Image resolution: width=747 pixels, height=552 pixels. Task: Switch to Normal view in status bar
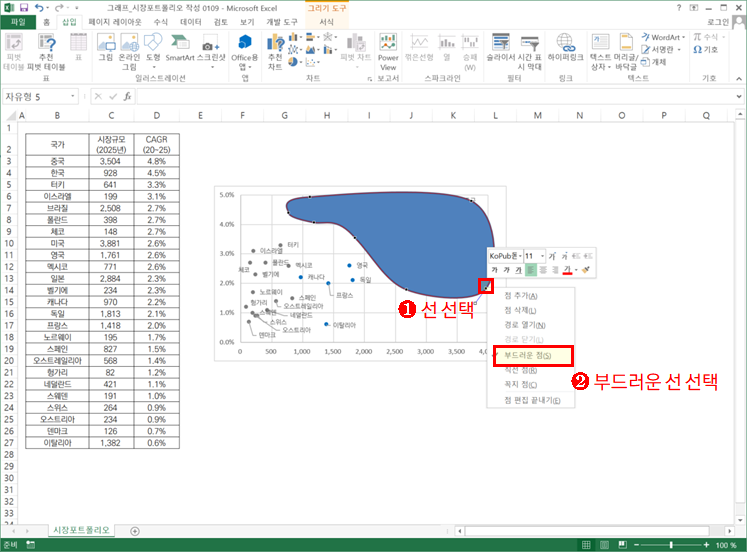[x=586, y=545]
